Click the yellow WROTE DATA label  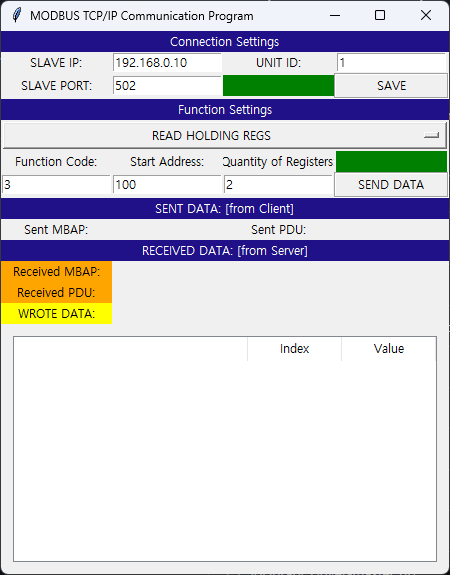(x=56, y=314)
